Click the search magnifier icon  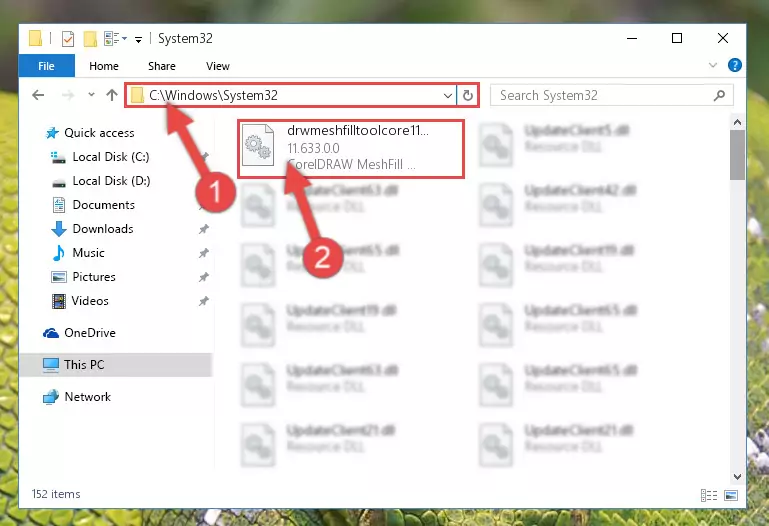pyautogui.click(x=719, y=96)
